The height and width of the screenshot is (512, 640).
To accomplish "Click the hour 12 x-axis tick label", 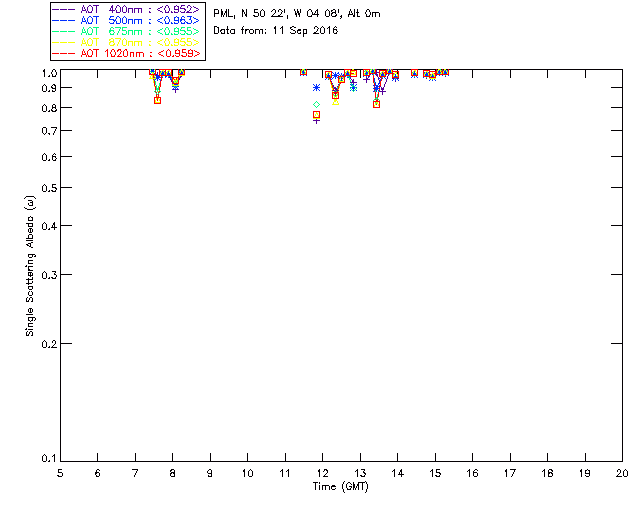I will tap(322, 473).
